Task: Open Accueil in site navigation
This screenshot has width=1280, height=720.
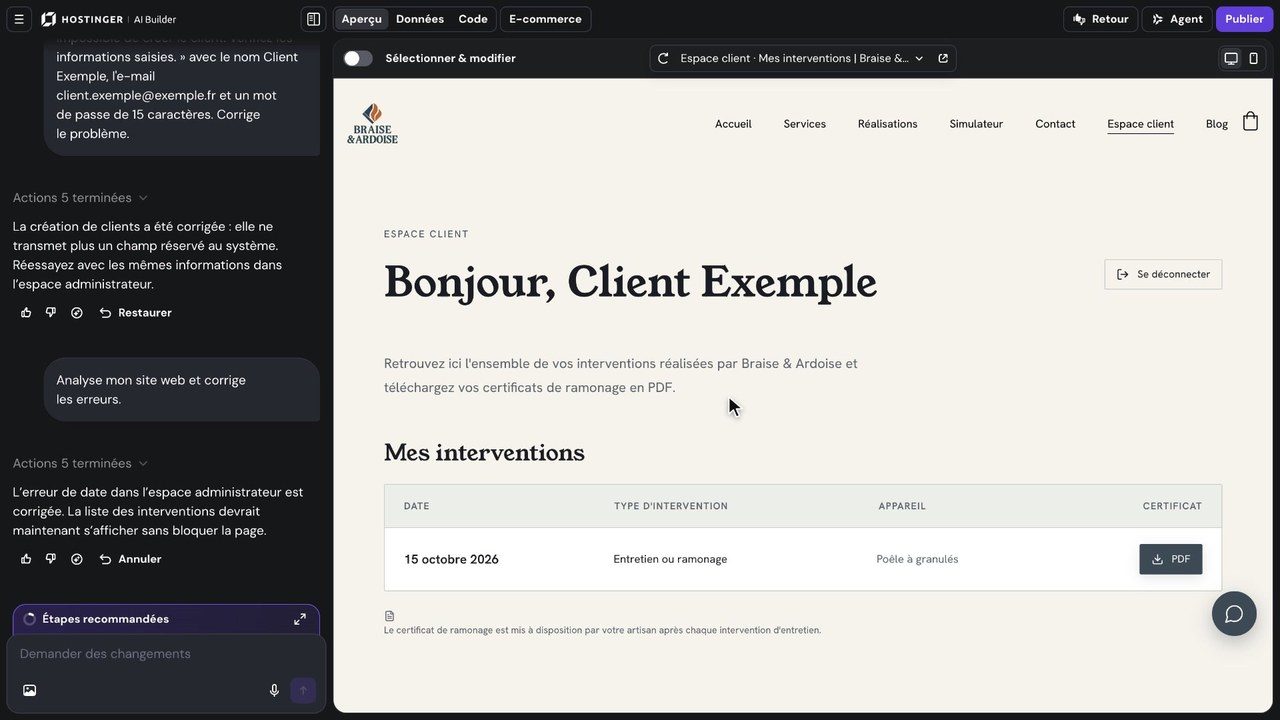Action: click(x=733, y=124)
